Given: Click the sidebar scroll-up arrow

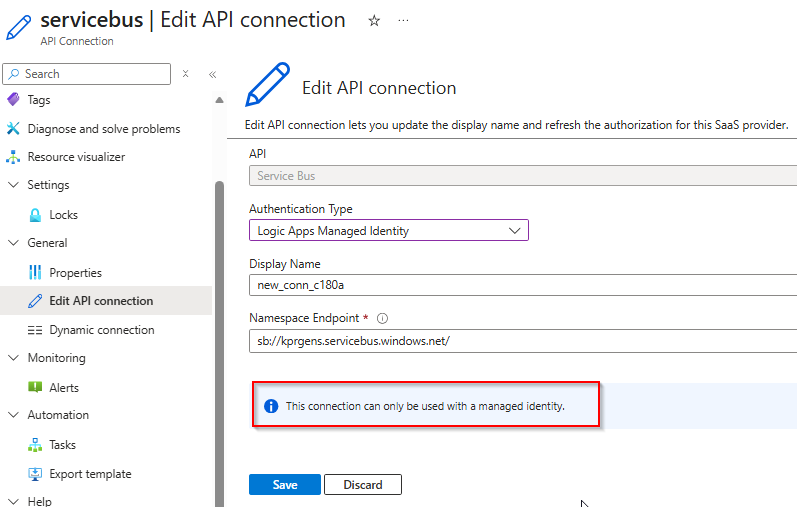Looking at the screenshot, I should (220, 100).
